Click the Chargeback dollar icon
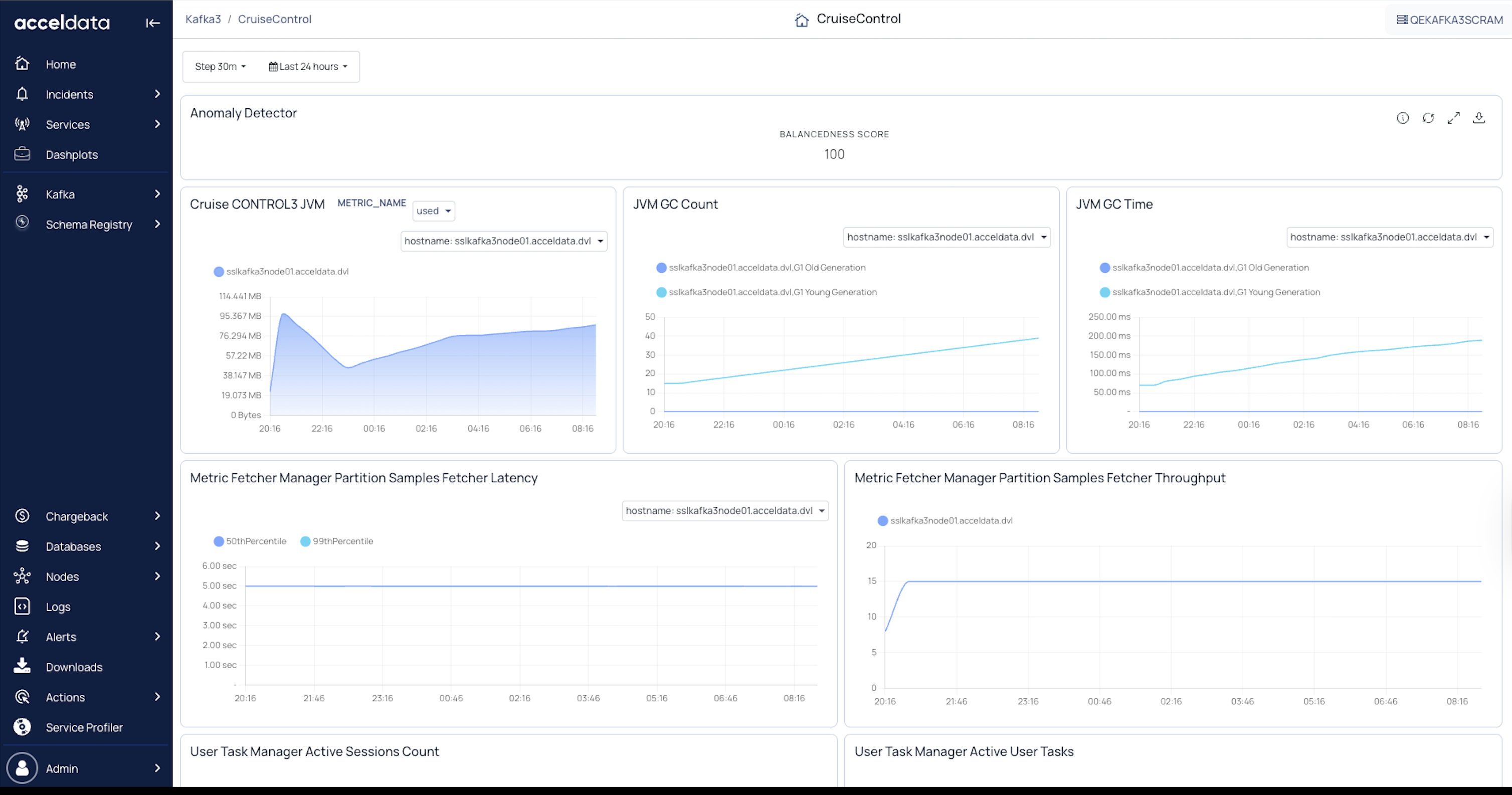1512x795 pixels. coord(22,516)
